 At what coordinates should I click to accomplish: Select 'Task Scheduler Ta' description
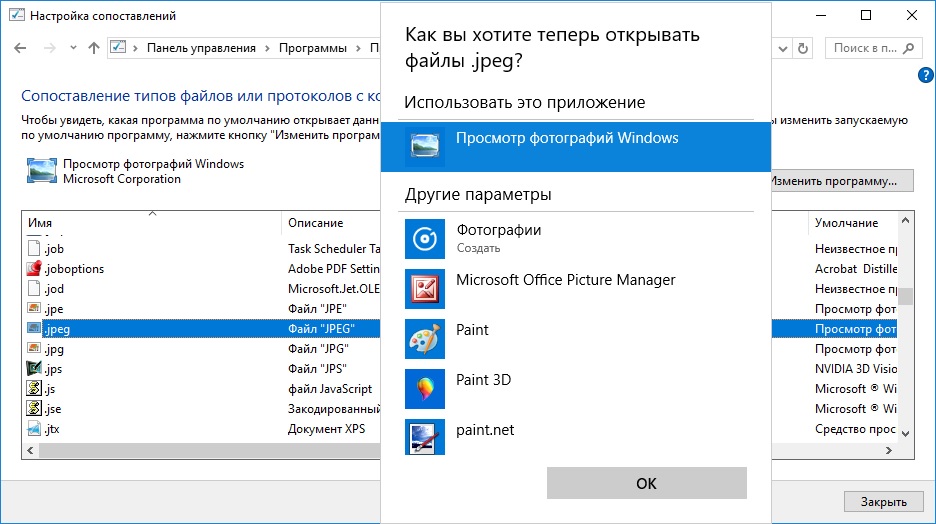pyautogui.click(x=334, y=248)
